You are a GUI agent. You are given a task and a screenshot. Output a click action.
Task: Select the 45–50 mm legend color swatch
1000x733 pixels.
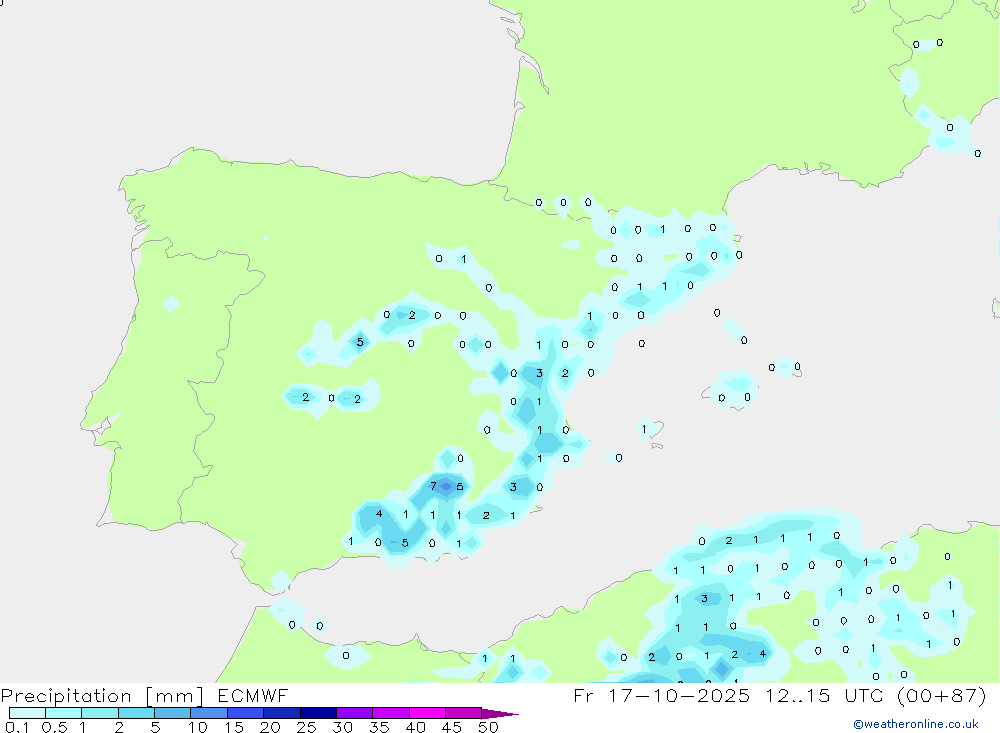(x=464, y=713)
